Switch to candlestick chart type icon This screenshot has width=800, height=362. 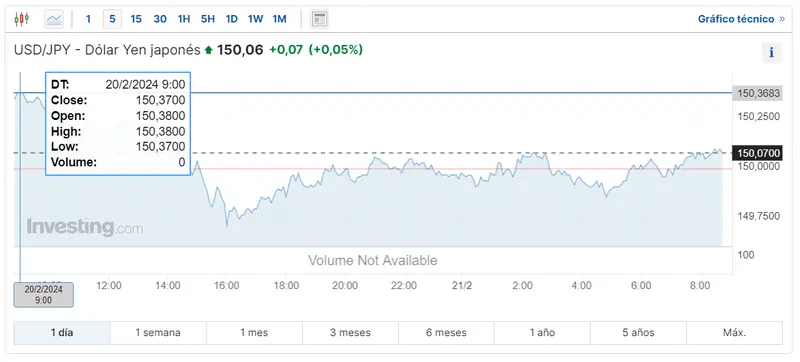pos(21,19)
